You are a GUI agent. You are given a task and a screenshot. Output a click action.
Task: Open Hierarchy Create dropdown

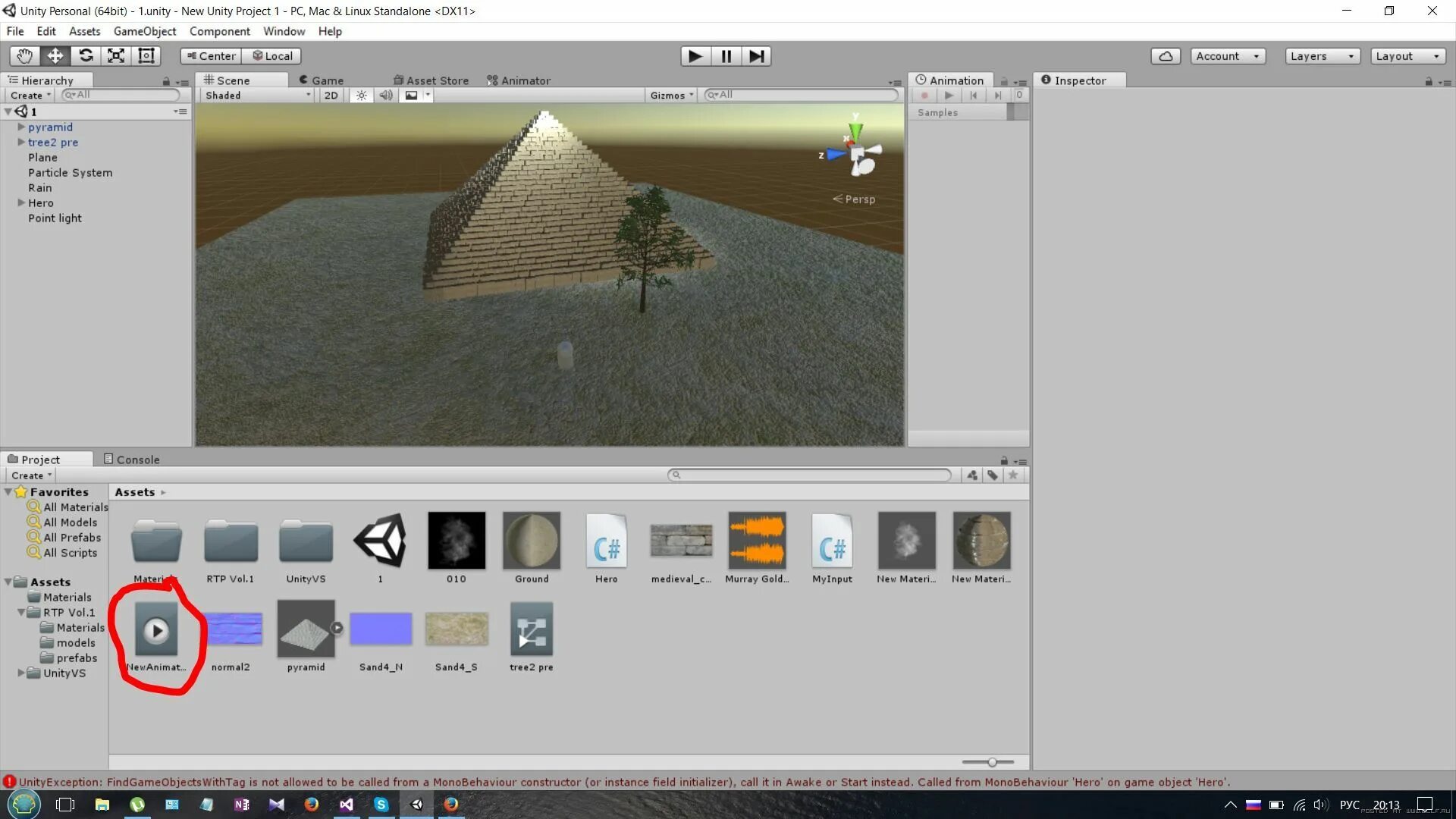click(x=30, y=95)
